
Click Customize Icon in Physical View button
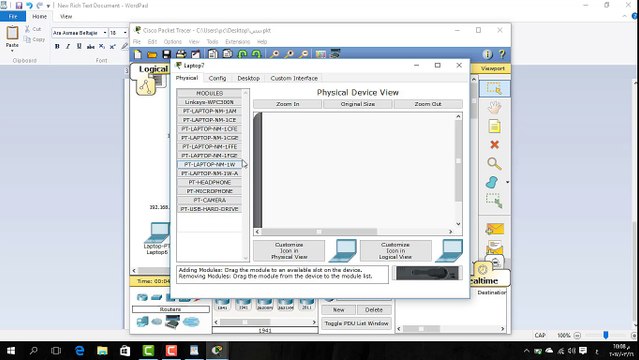289,251
